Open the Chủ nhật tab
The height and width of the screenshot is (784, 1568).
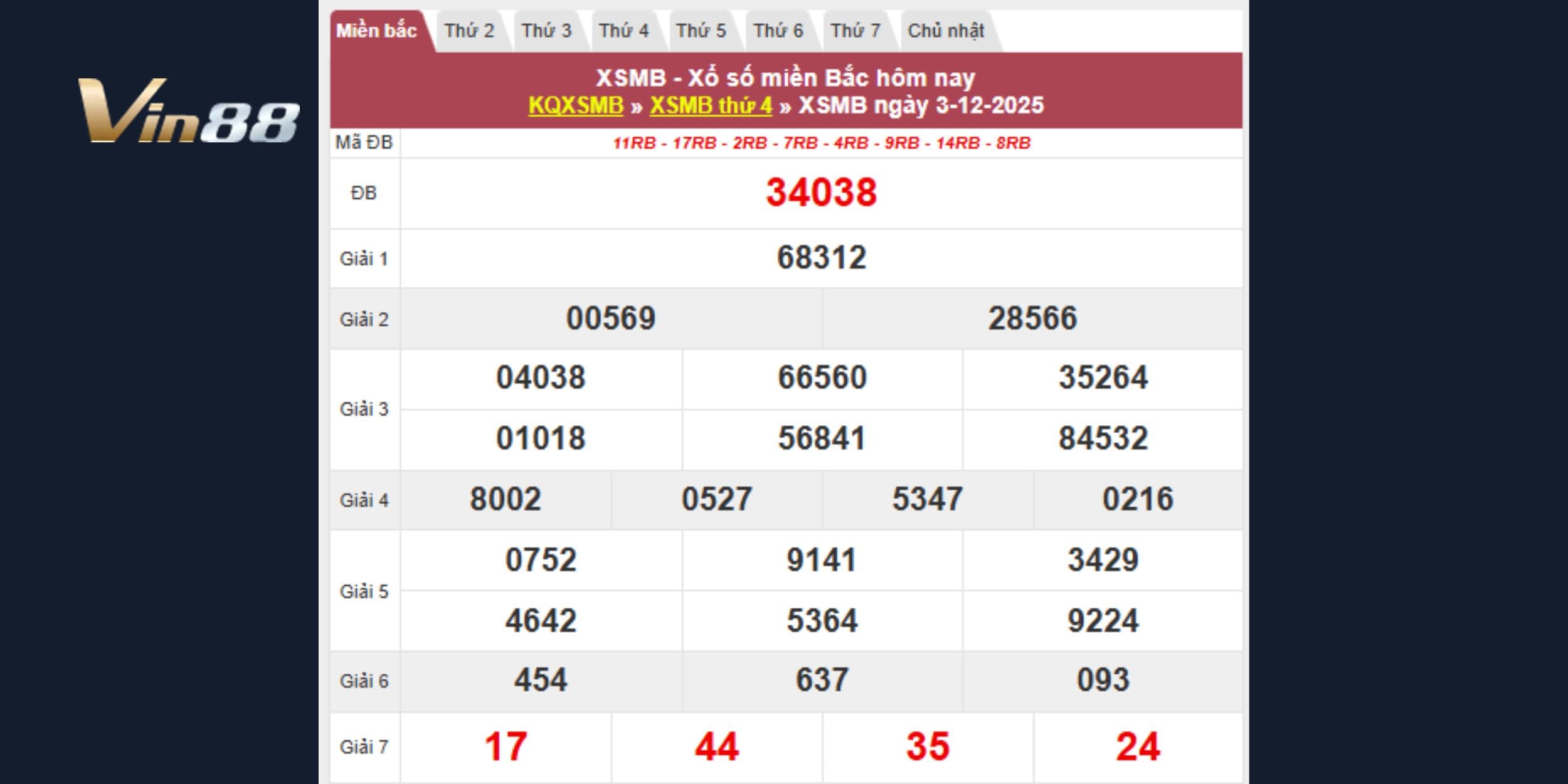946,31
